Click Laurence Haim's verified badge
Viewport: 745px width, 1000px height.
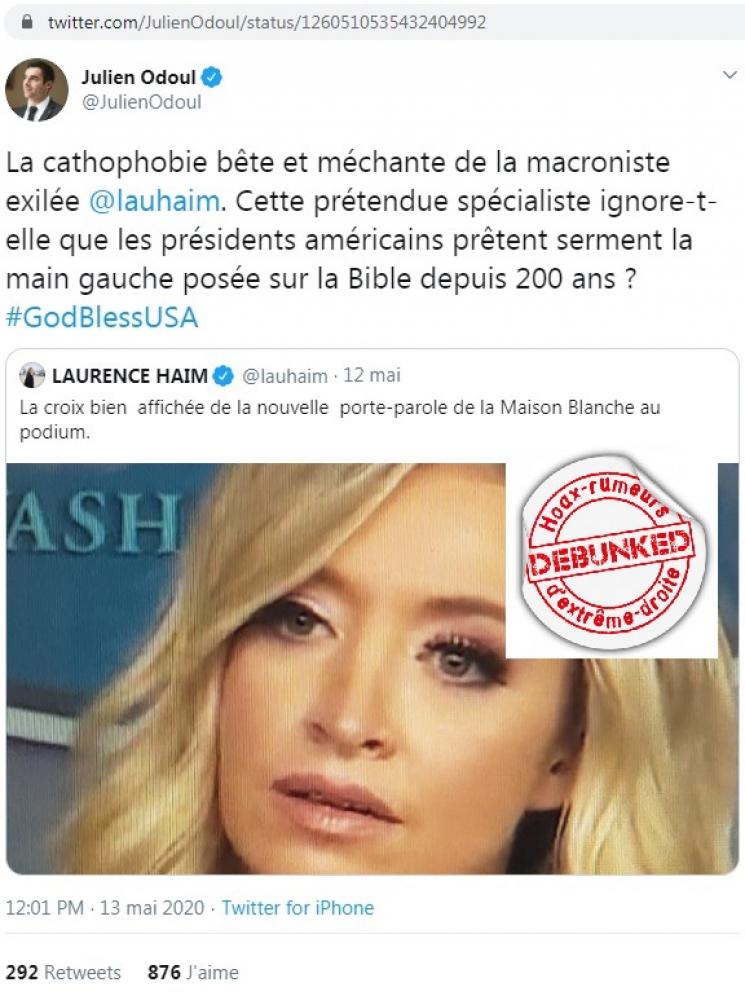(x=223, y=376)
